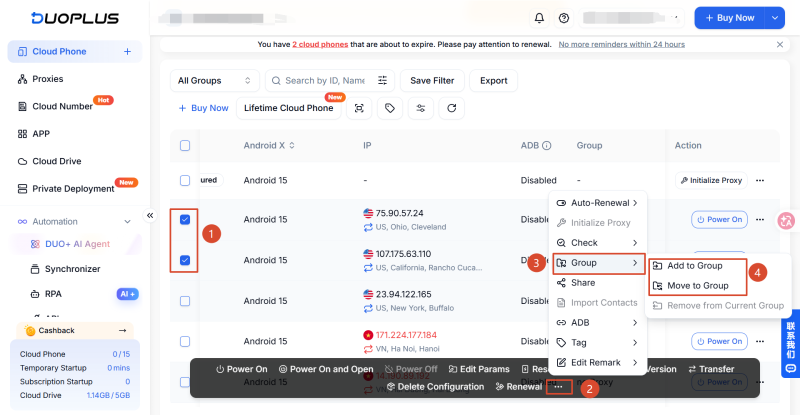Open the advanced search filter sliders icon

[382, 81]
